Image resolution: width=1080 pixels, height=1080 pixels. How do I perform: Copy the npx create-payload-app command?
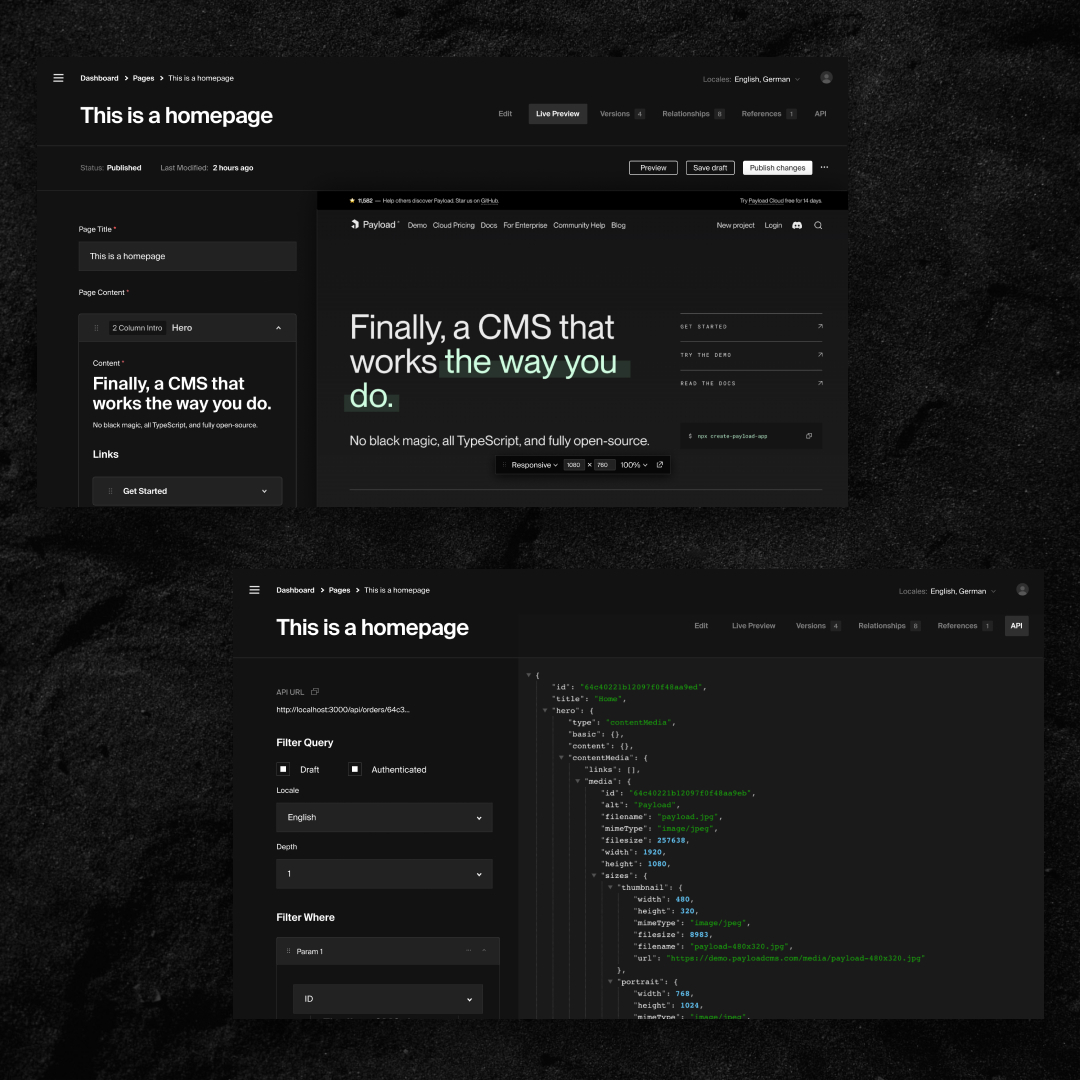point(809,436)
